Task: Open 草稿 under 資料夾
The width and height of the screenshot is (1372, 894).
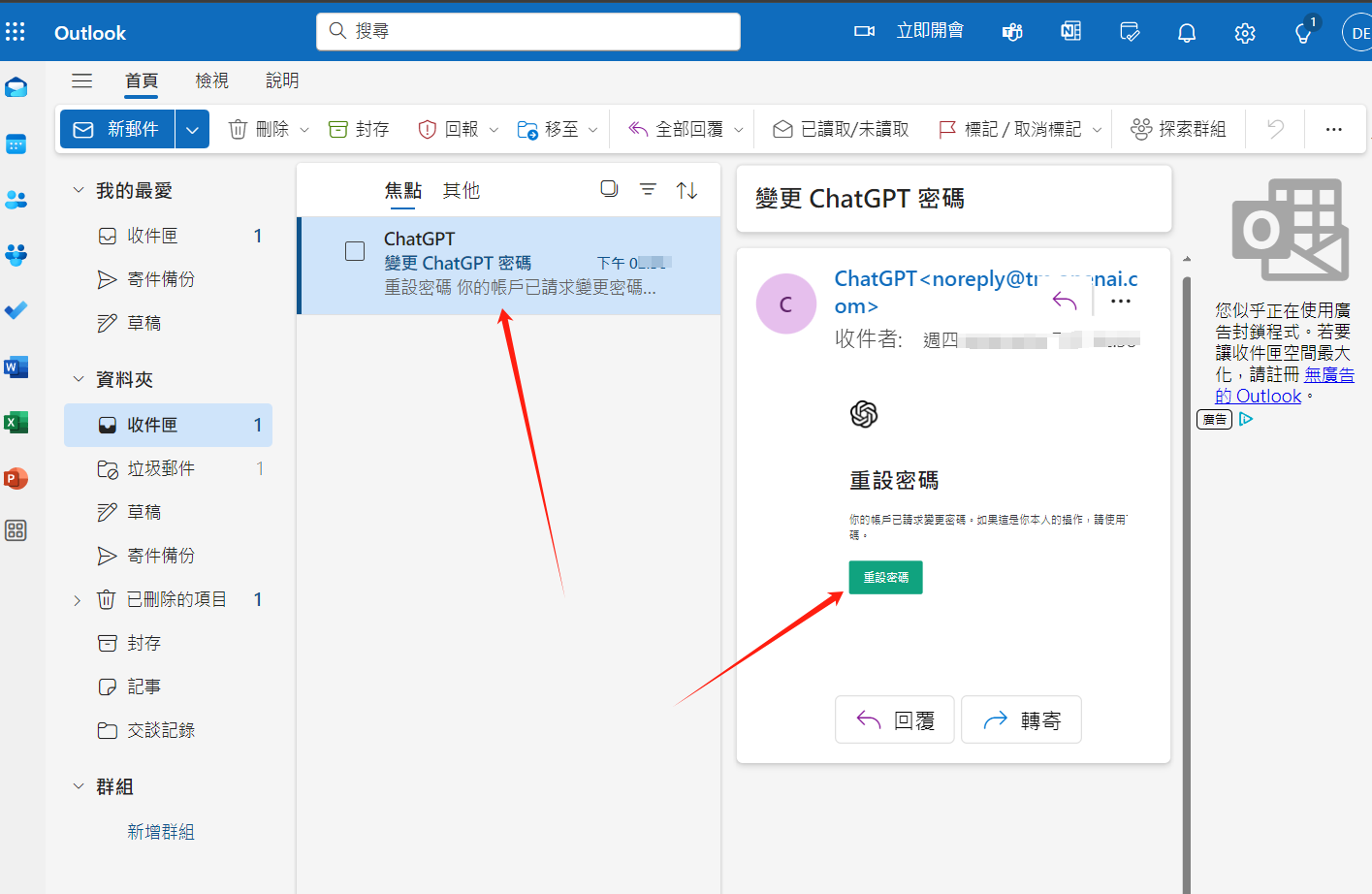Action: pyautogui.click(x=169, y=512)
